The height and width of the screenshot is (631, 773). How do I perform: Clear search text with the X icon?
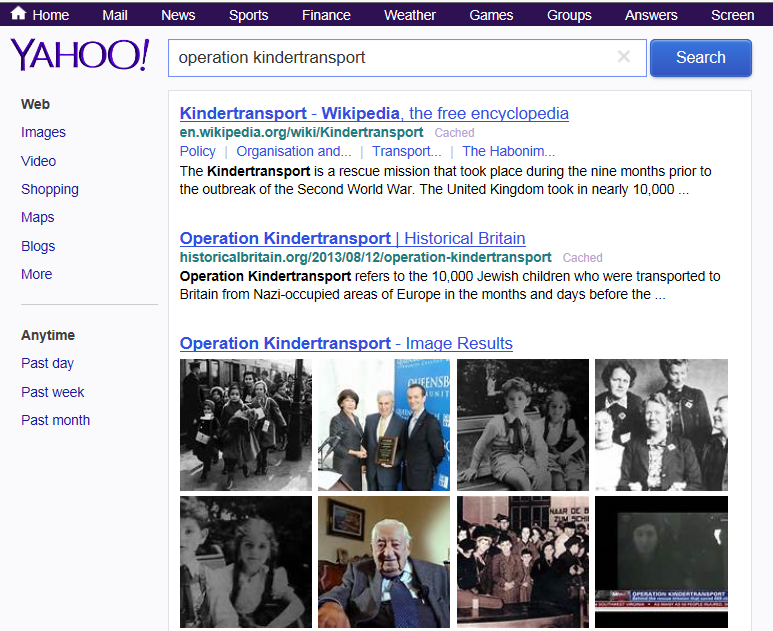coord(624,57)
